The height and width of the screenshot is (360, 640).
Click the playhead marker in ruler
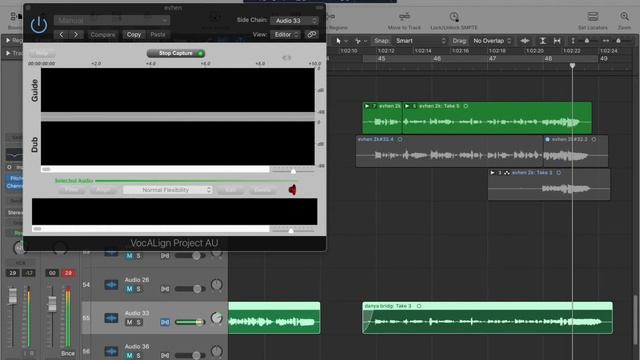click(572, 65)
